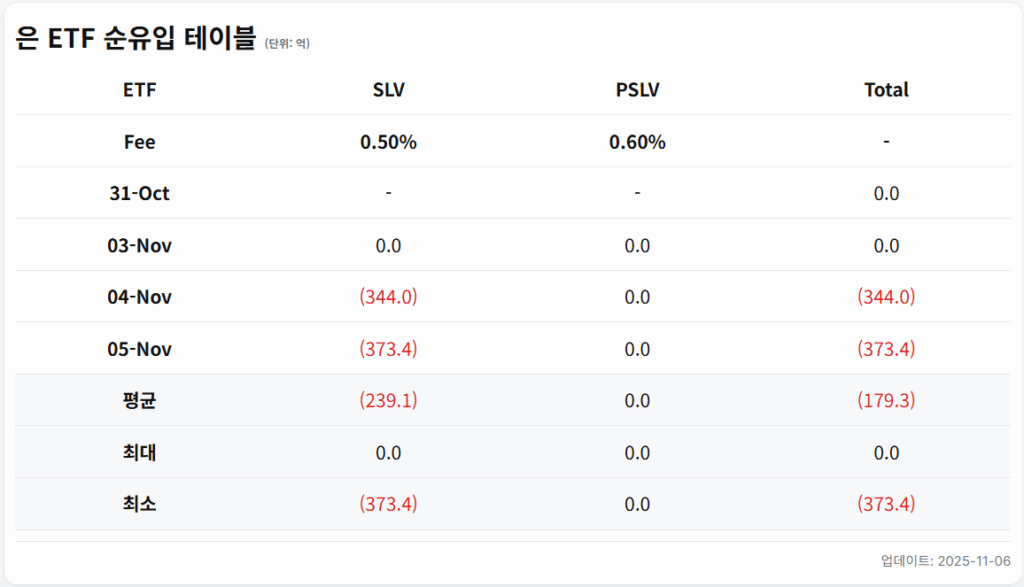Click the table title 은 ETF 순유입 테이블
Image resolution: width=1024 pixels, height=587 pixels.
[136, 38]
